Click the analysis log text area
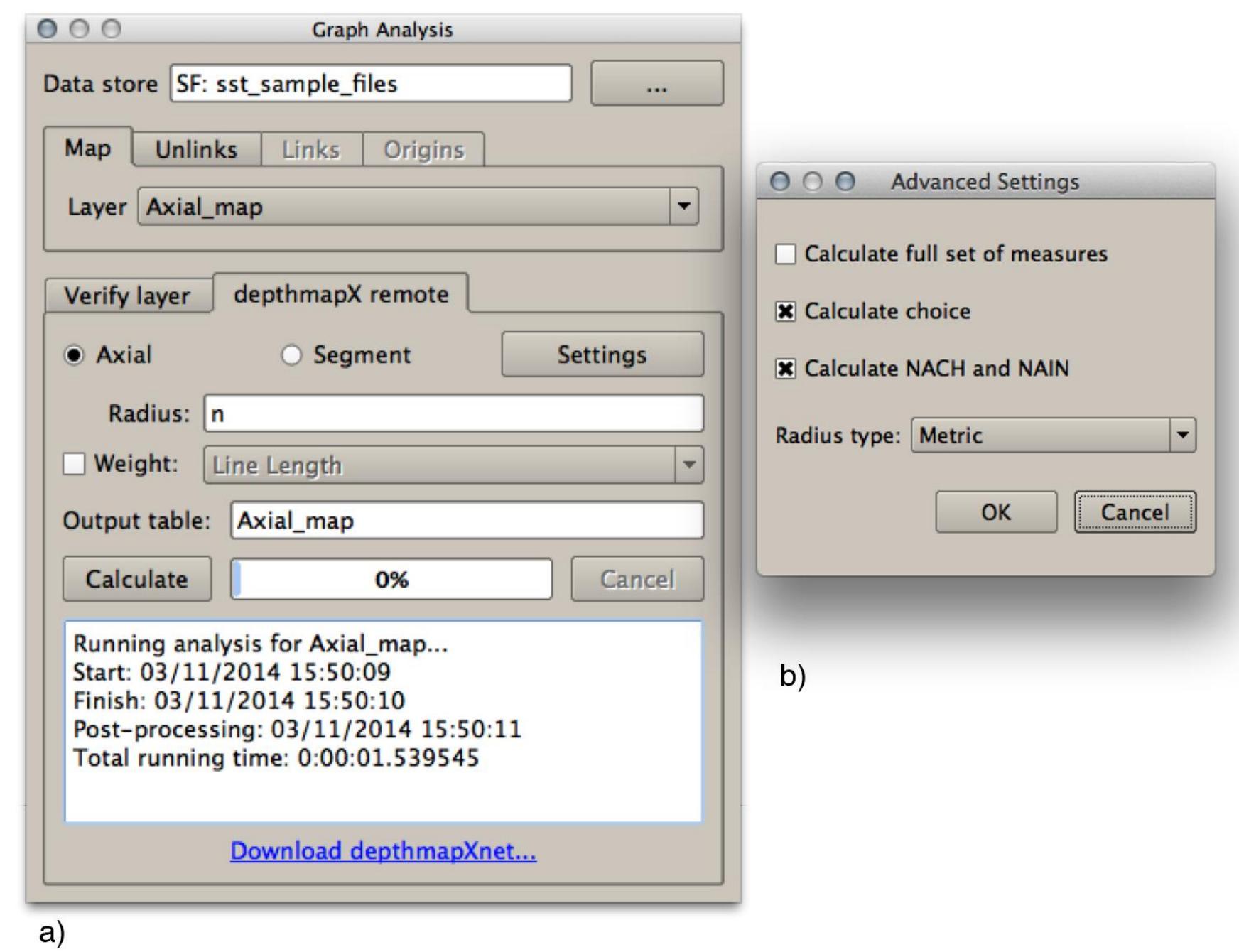Screen dimensions: 1239x952 point(384,722)
